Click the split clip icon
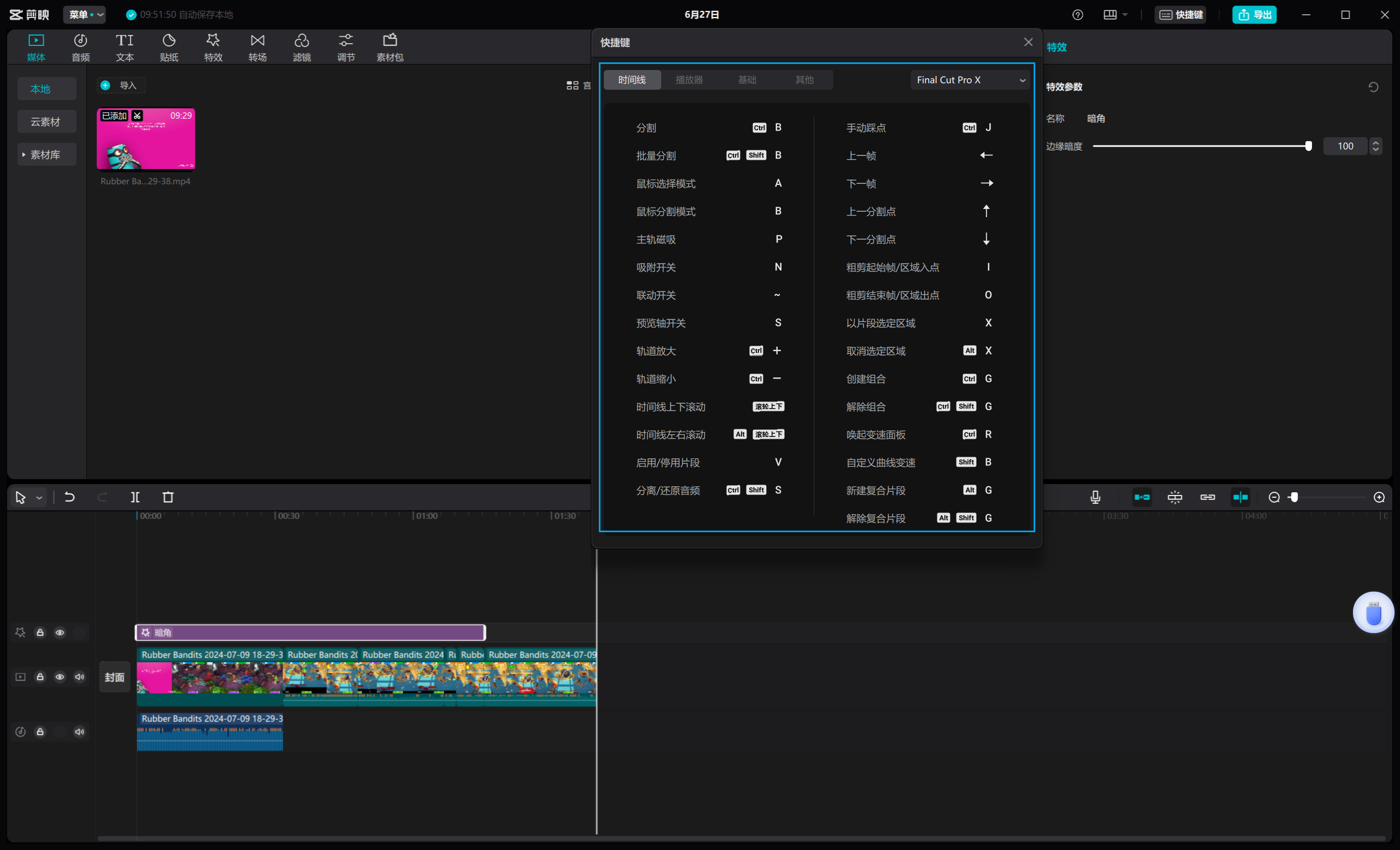Screen dimensions: 1400x850 tap(135, 497)
